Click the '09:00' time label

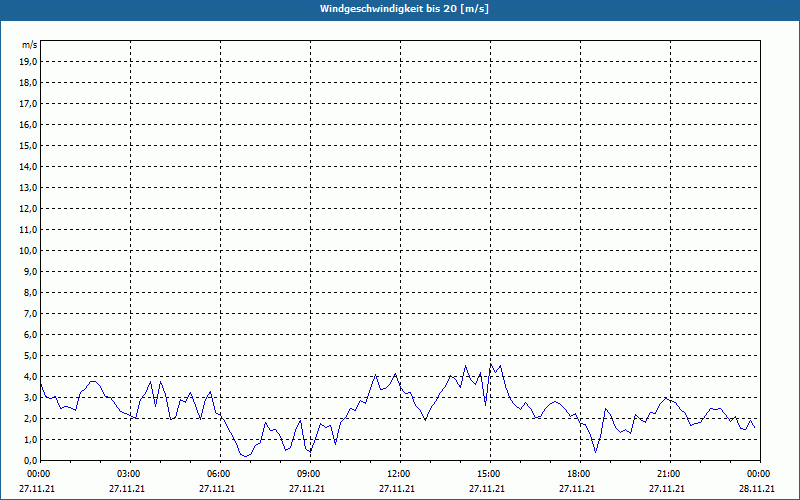click(x=310, y=474)
